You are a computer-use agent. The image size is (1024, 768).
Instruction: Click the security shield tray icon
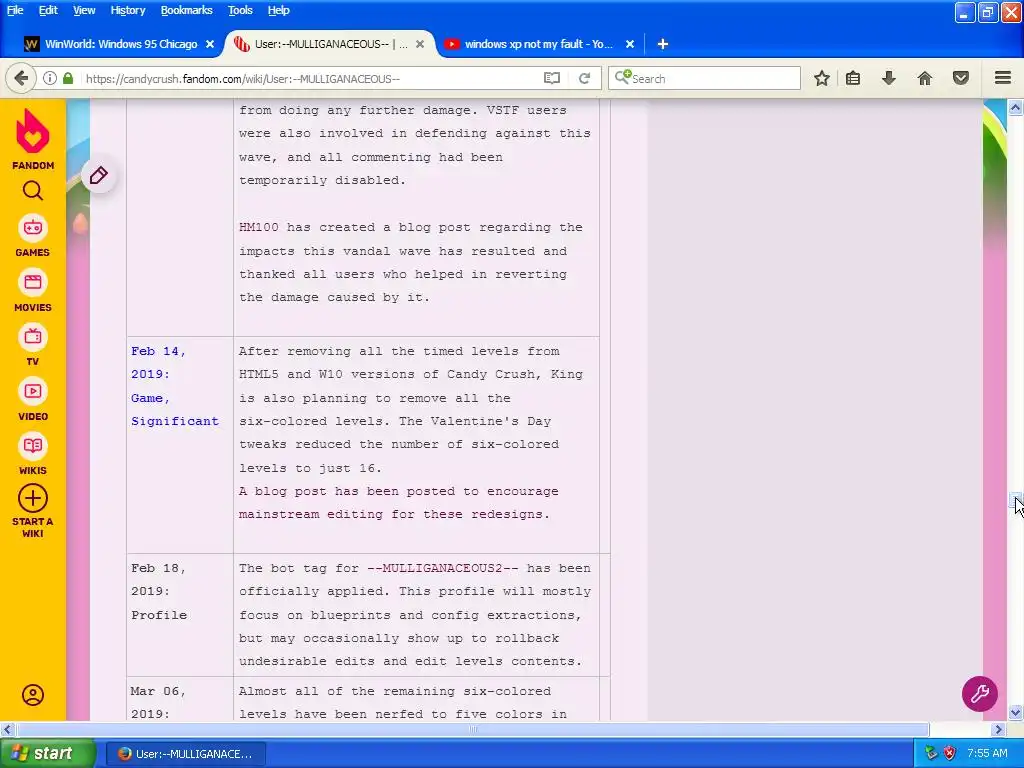(950, 754)
